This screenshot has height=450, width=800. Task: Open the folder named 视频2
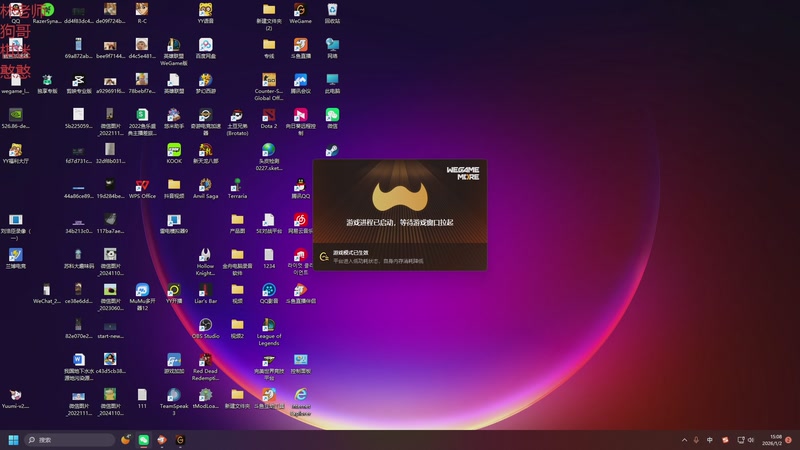coord(237,329)
